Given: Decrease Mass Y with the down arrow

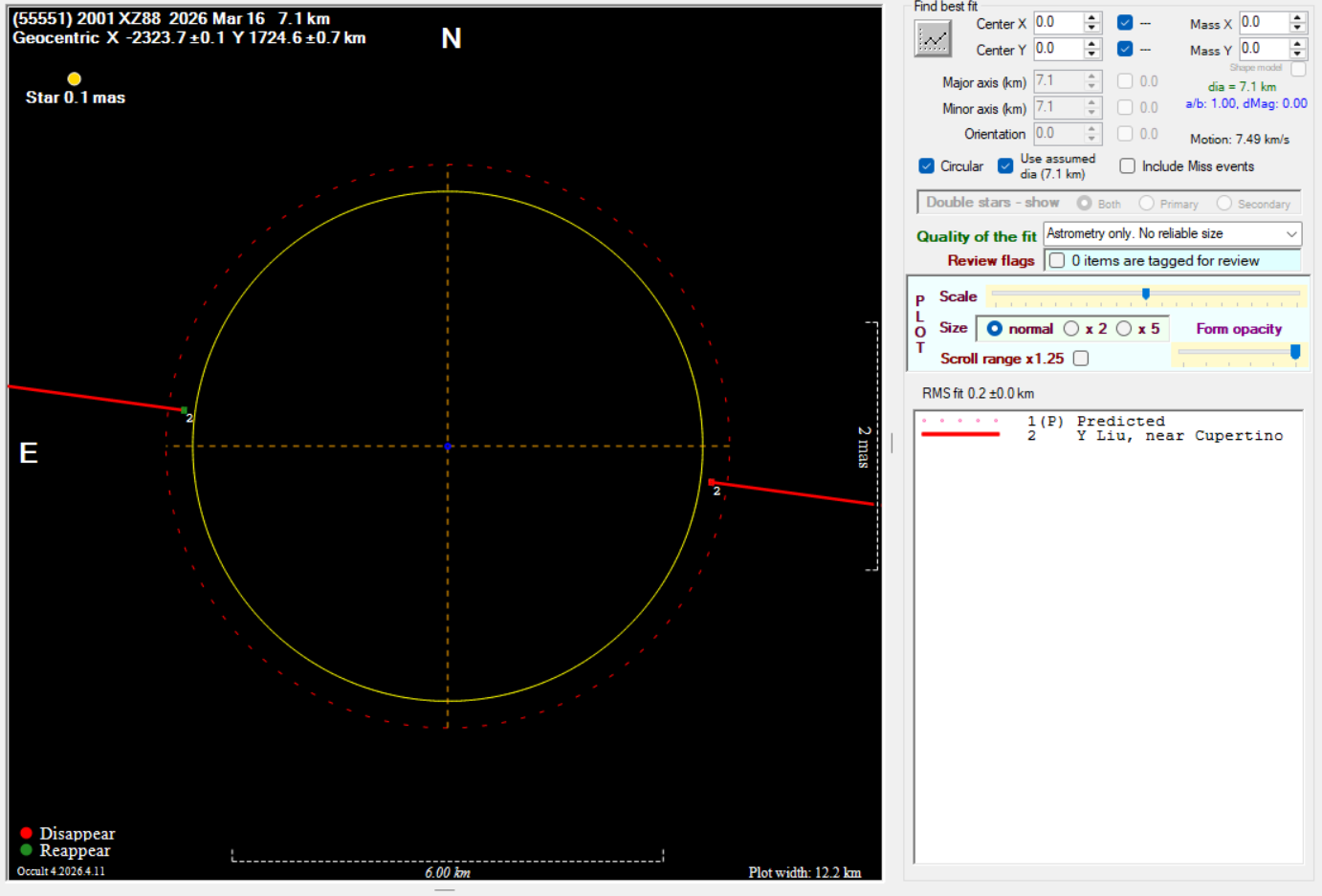Looking at the screenshot, I should (x=1297, y=54).
